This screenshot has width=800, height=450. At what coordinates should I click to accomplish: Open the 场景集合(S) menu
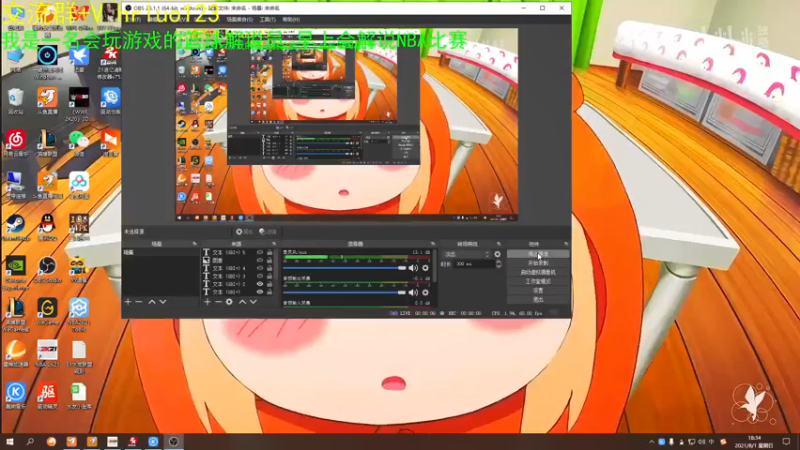pos(239,19)
